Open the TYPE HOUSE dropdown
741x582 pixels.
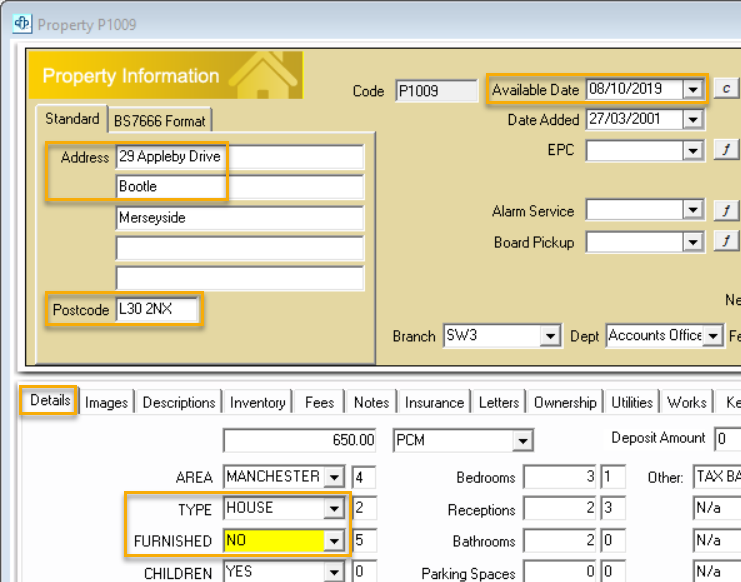(334, 508)
